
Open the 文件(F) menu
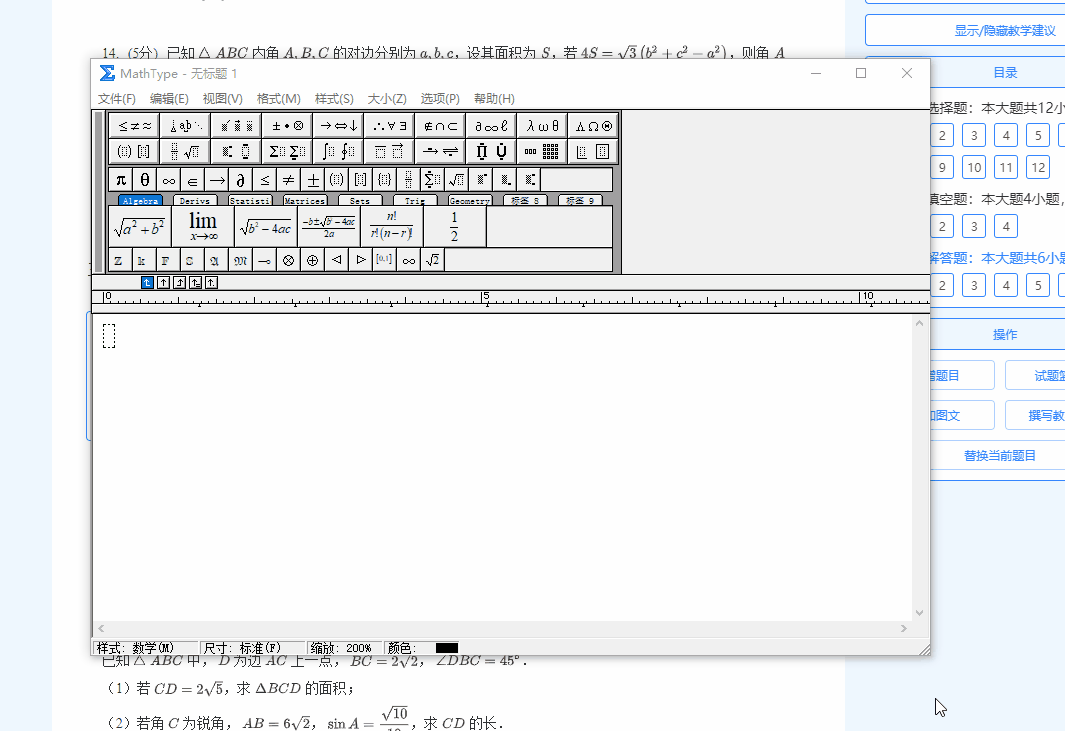point(117,99)
